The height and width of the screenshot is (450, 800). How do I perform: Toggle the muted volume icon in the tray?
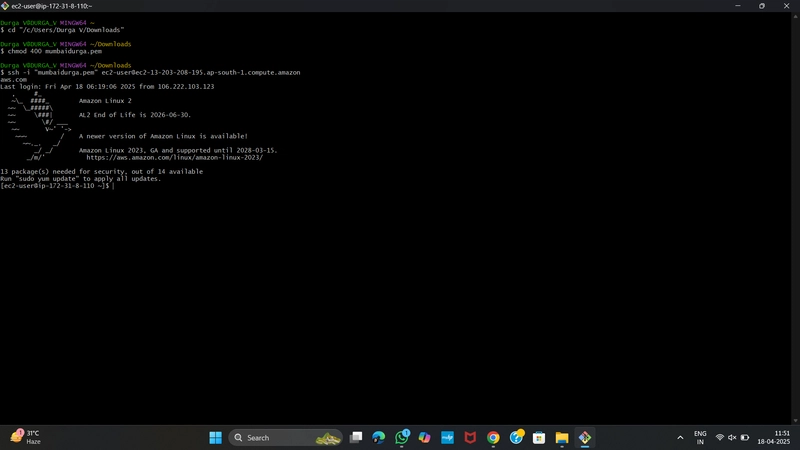click(732, 438)
